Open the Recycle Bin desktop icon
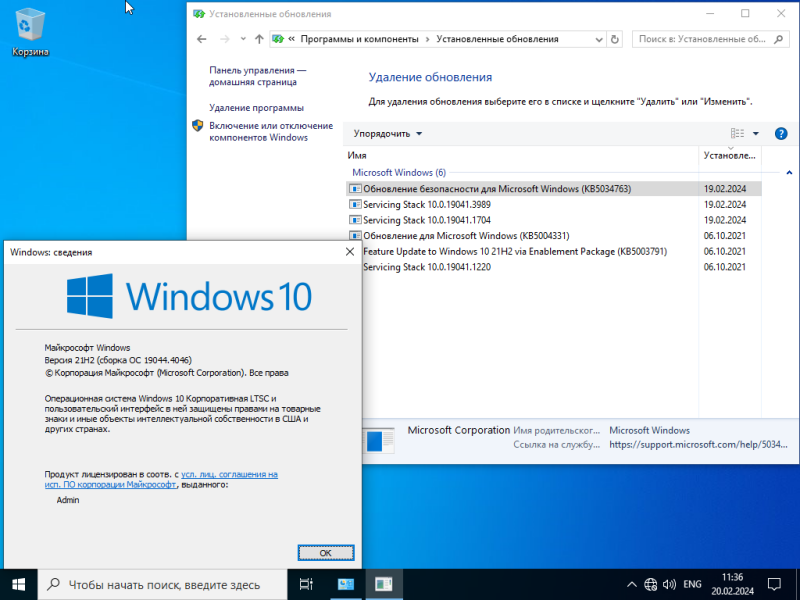The height and width of the screenshot is (600, 800). click(x=31, y=32)
